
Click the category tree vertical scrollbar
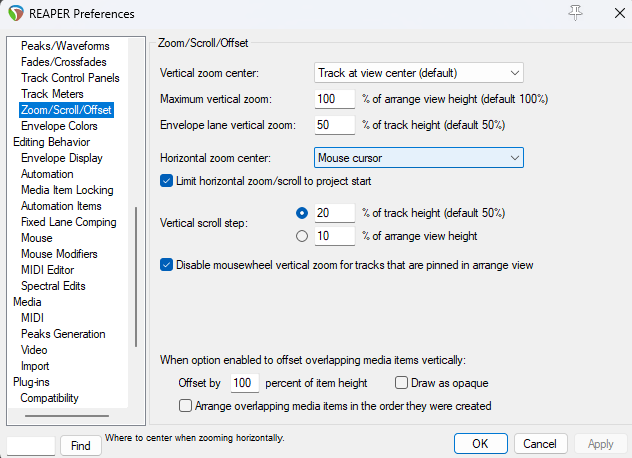(x=136, y=277)
